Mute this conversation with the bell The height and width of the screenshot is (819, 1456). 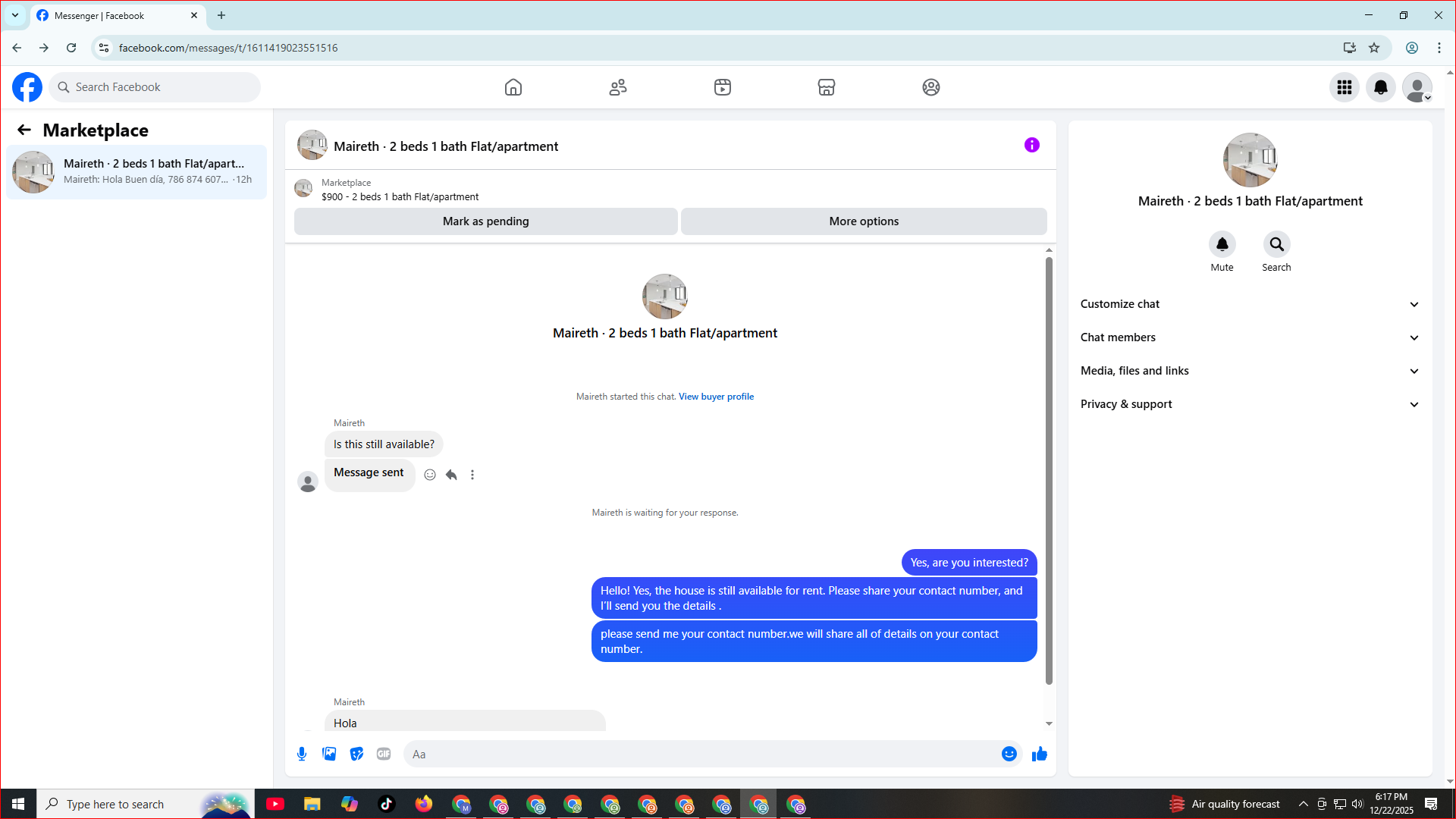tap(1222, 244)
